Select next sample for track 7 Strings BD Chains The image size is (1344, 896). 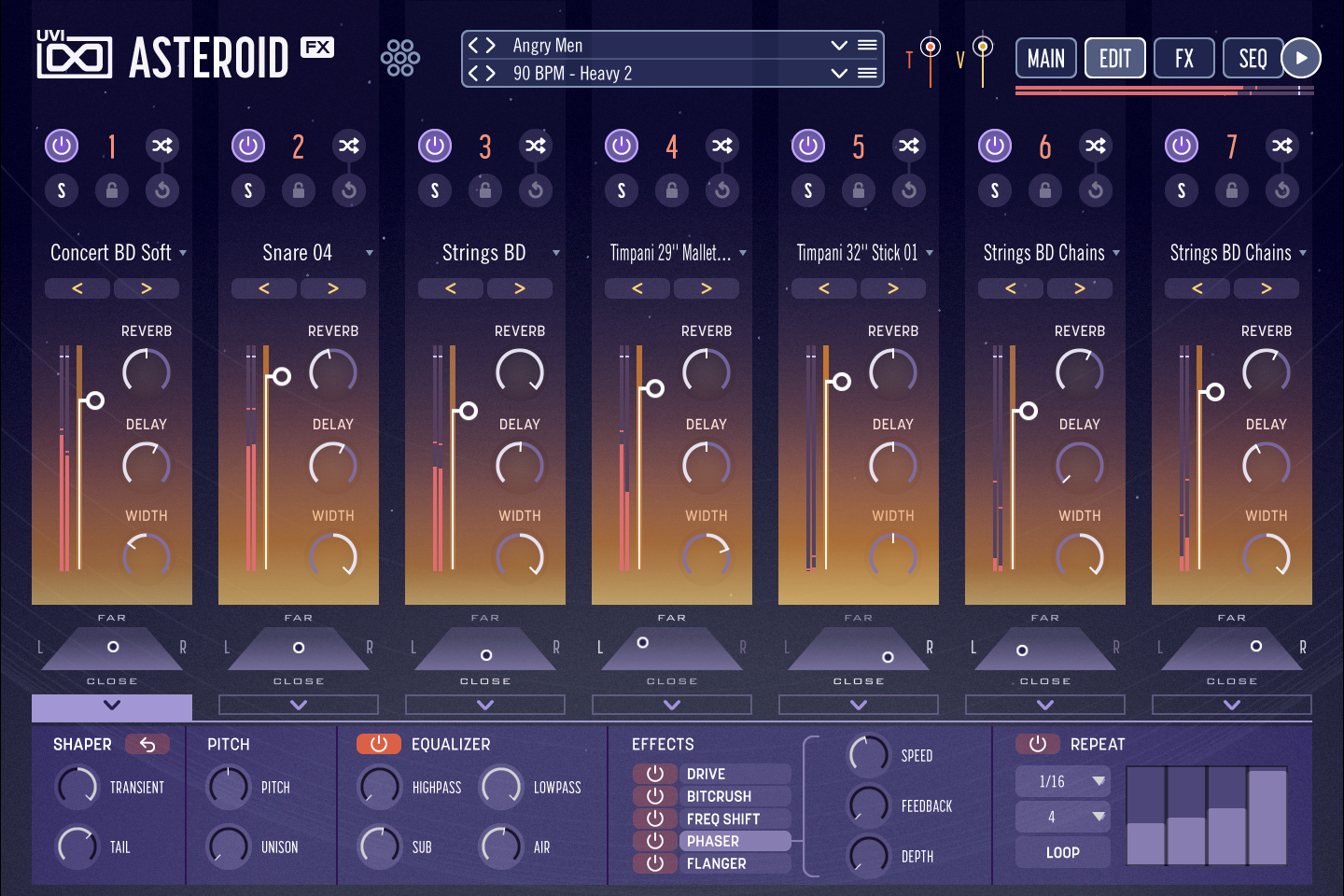pos(1267,288)
